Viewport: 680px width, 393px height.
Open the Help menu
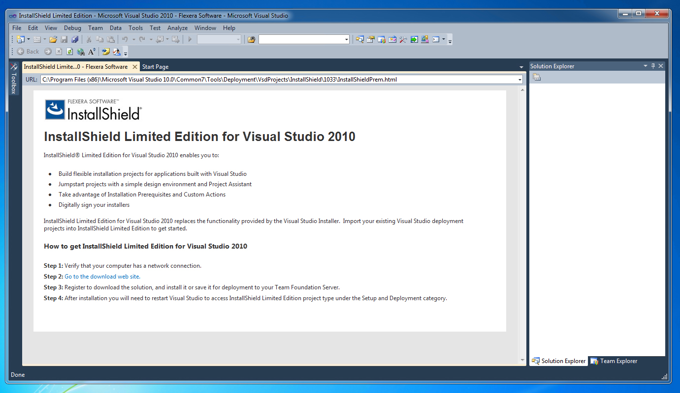pyautogui.click(x=229, y=28)
